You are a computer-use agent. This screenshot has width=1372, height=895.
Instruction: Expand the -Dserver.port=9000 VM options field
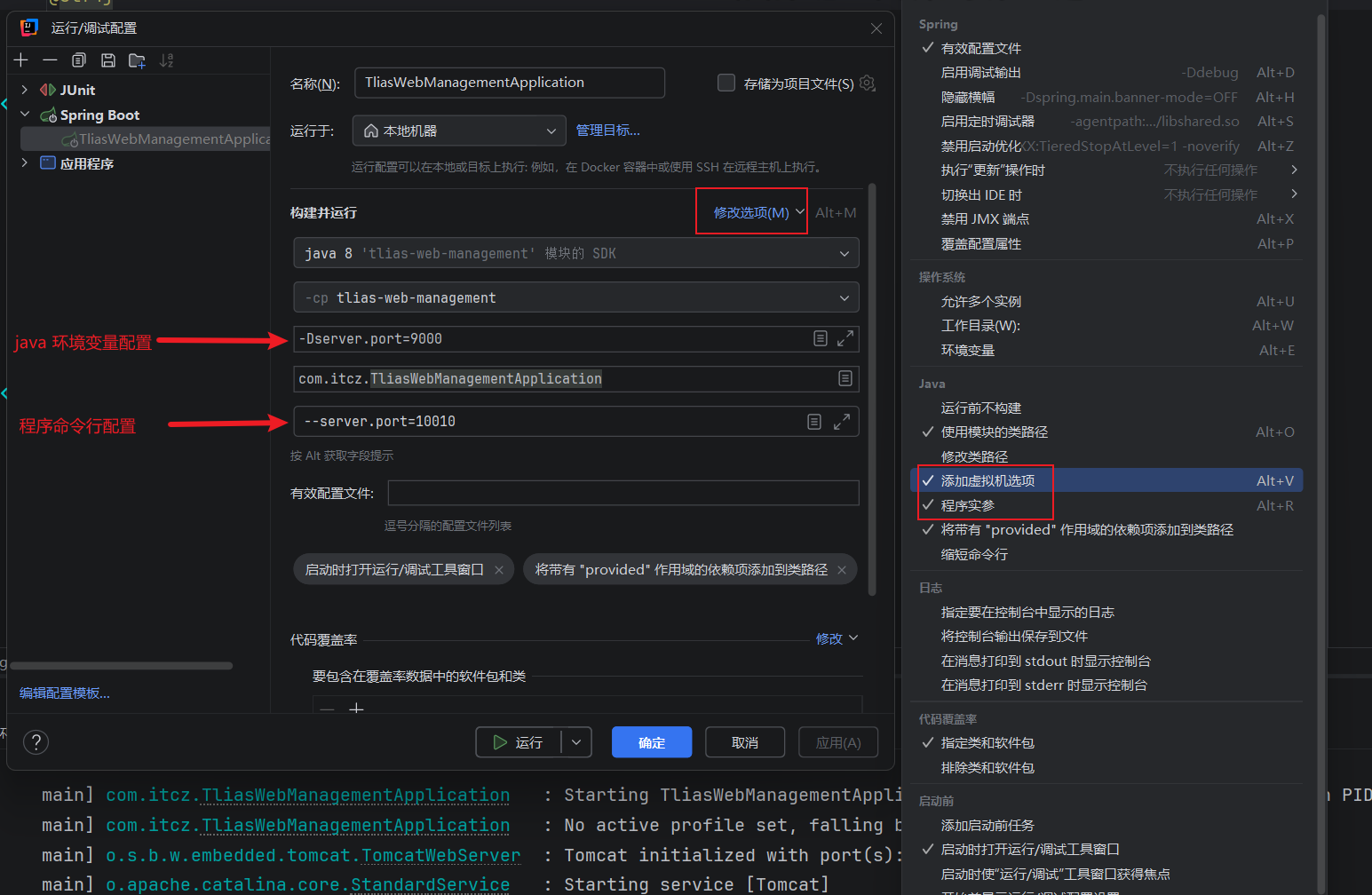point(845,338)
